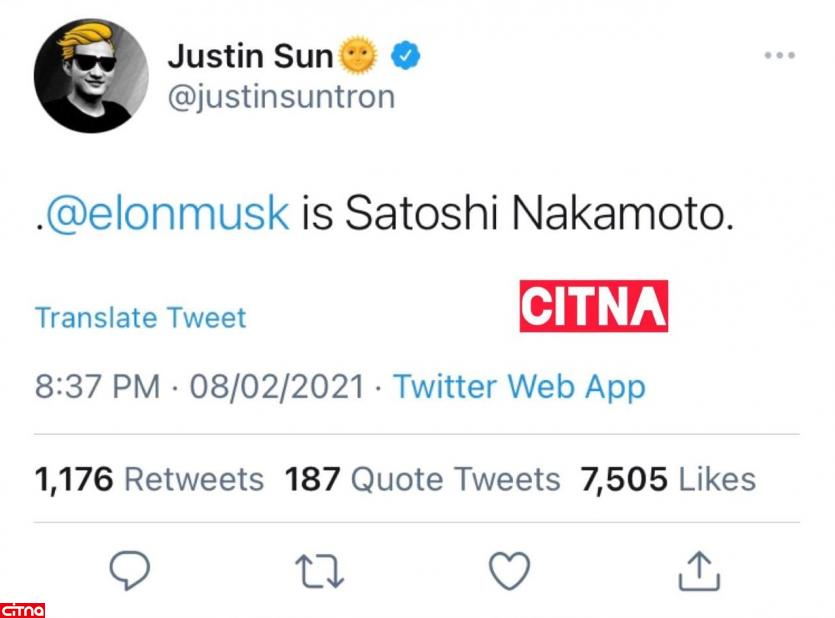
Task: View the 187 Quote Tweets list
Action: [422, 480]
